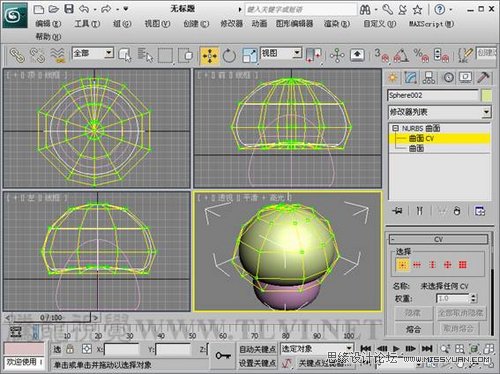Screen dimensions: 500x374
Task: Switch to the Create command panel tab
Action: [393, 78]
